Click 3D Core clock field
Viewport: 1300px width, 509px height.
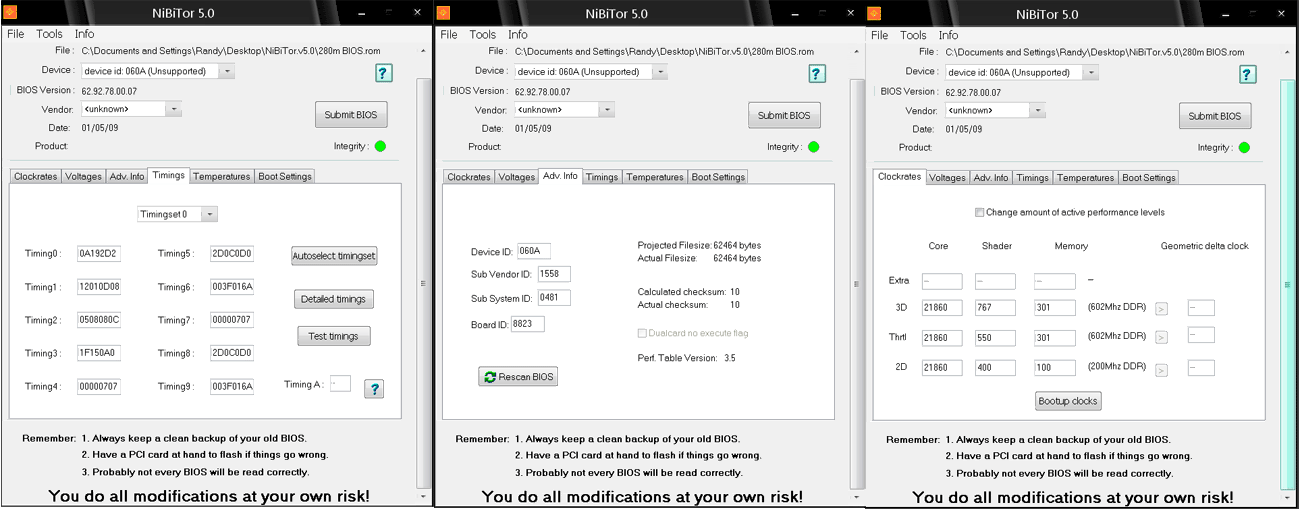(x=942, y=309)
